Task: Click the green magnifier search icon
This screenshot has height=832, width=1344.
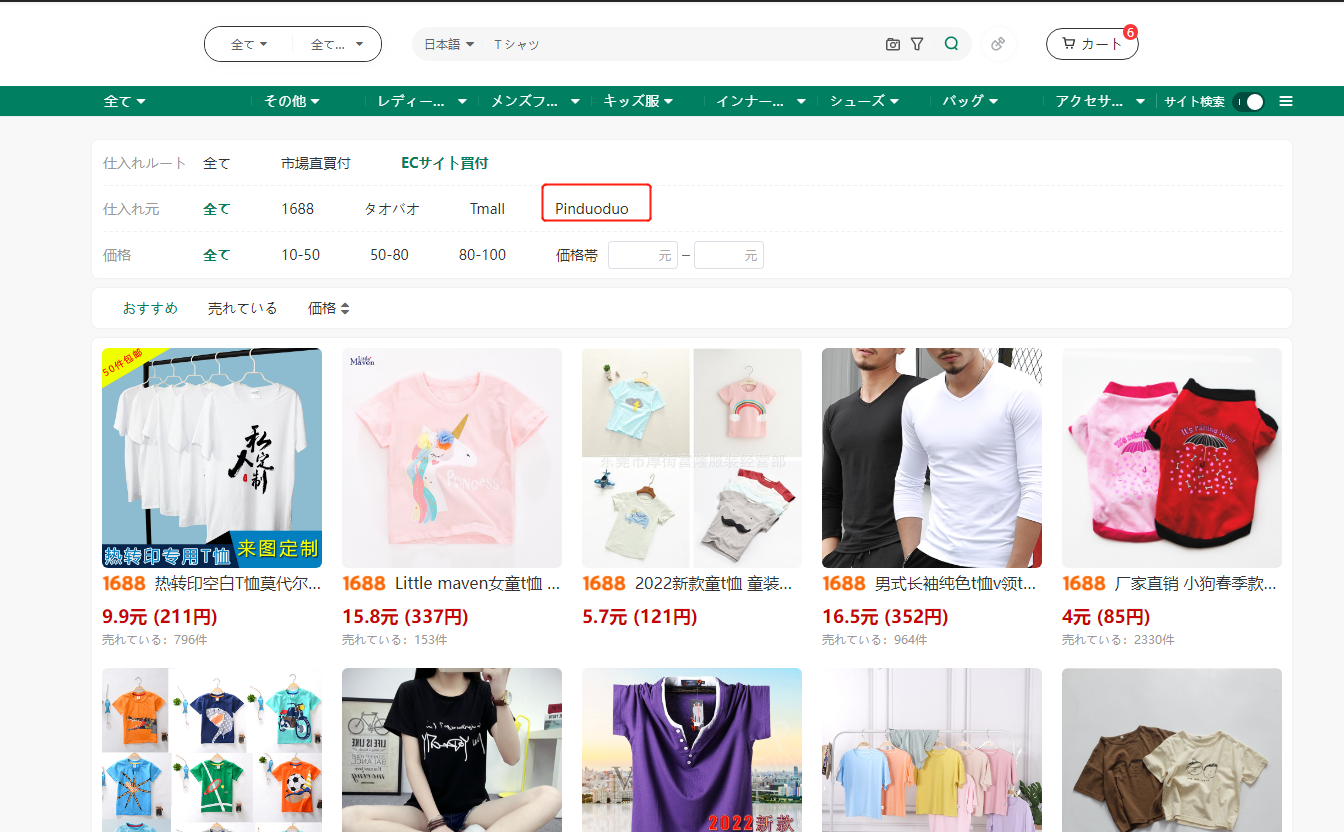Action: pos(951,44)
